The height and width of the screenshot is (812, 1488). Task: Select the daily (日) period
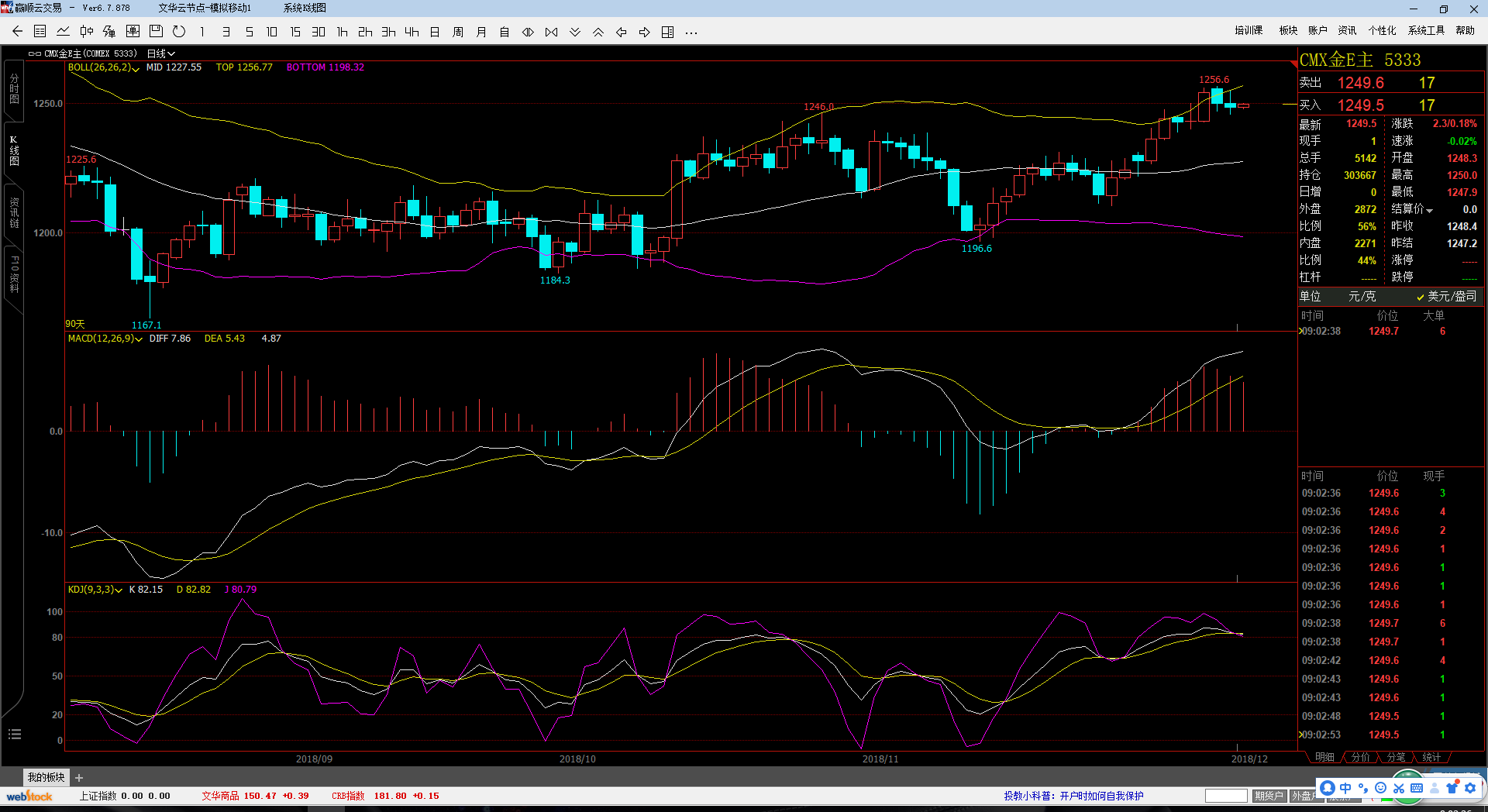pyautogui.click(x=435, y=32)
